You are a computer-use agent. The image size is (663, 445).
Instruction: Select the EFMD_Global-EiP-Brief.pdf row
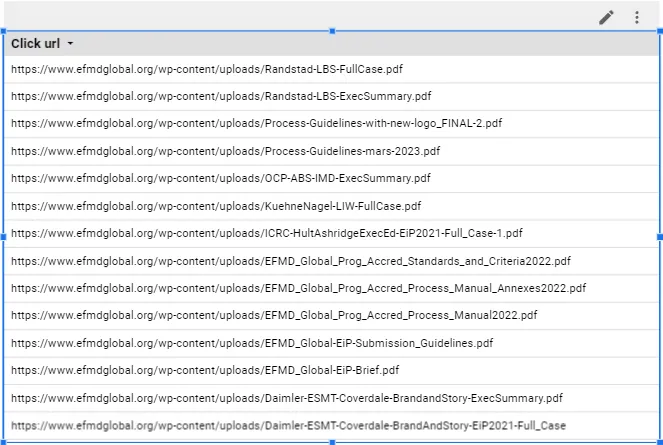point(332,371)
